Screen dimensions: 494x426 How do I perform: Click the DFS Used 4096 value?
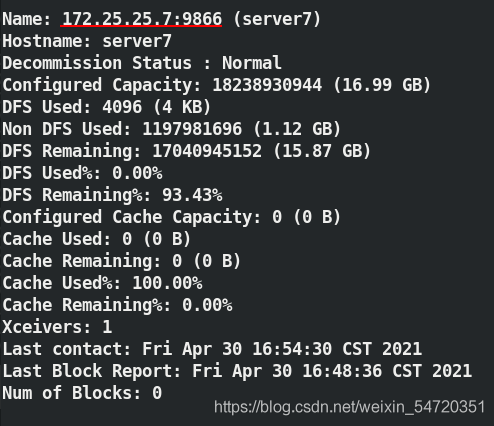pos(122,107)
